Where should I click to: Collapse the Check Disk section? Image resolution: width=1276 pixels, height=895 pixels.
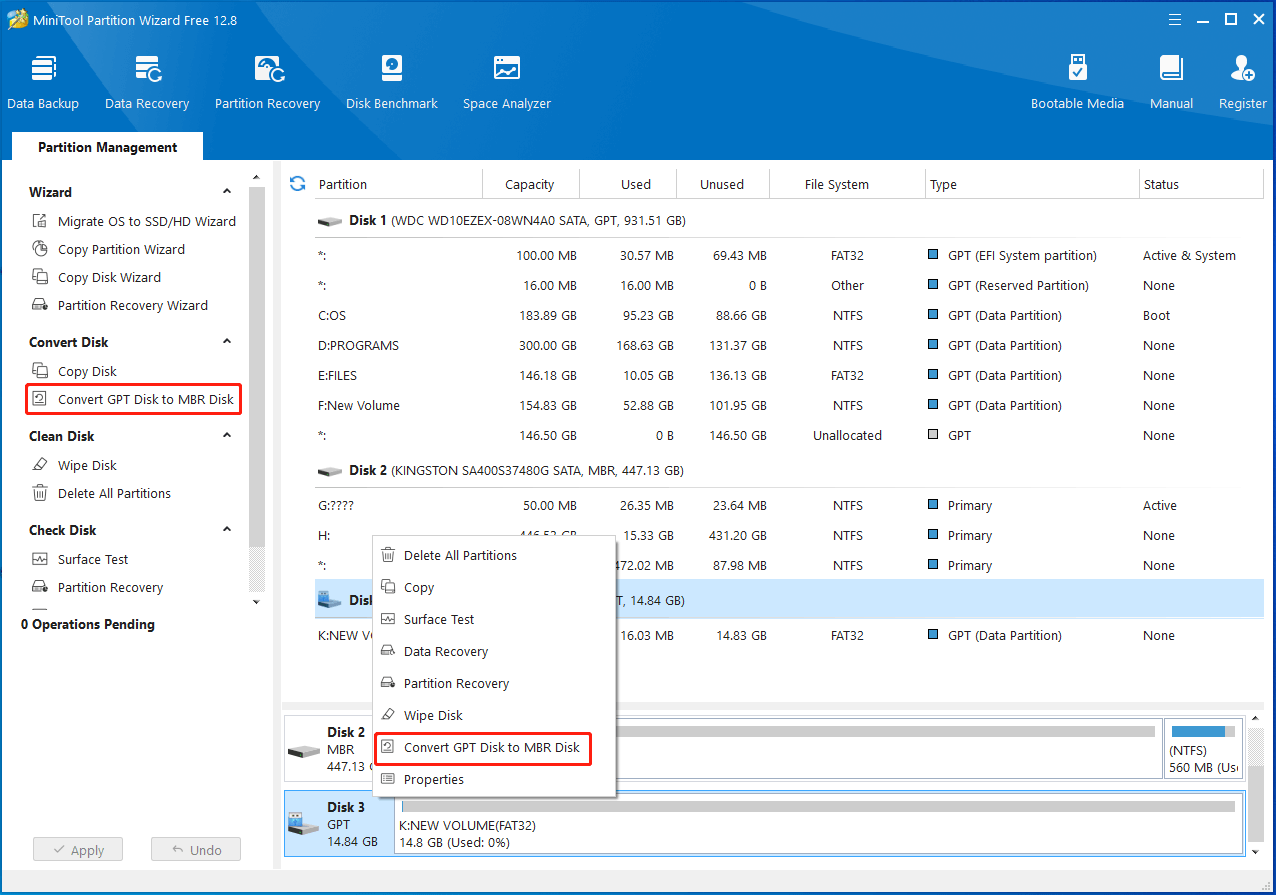click(x=227, y=530)
